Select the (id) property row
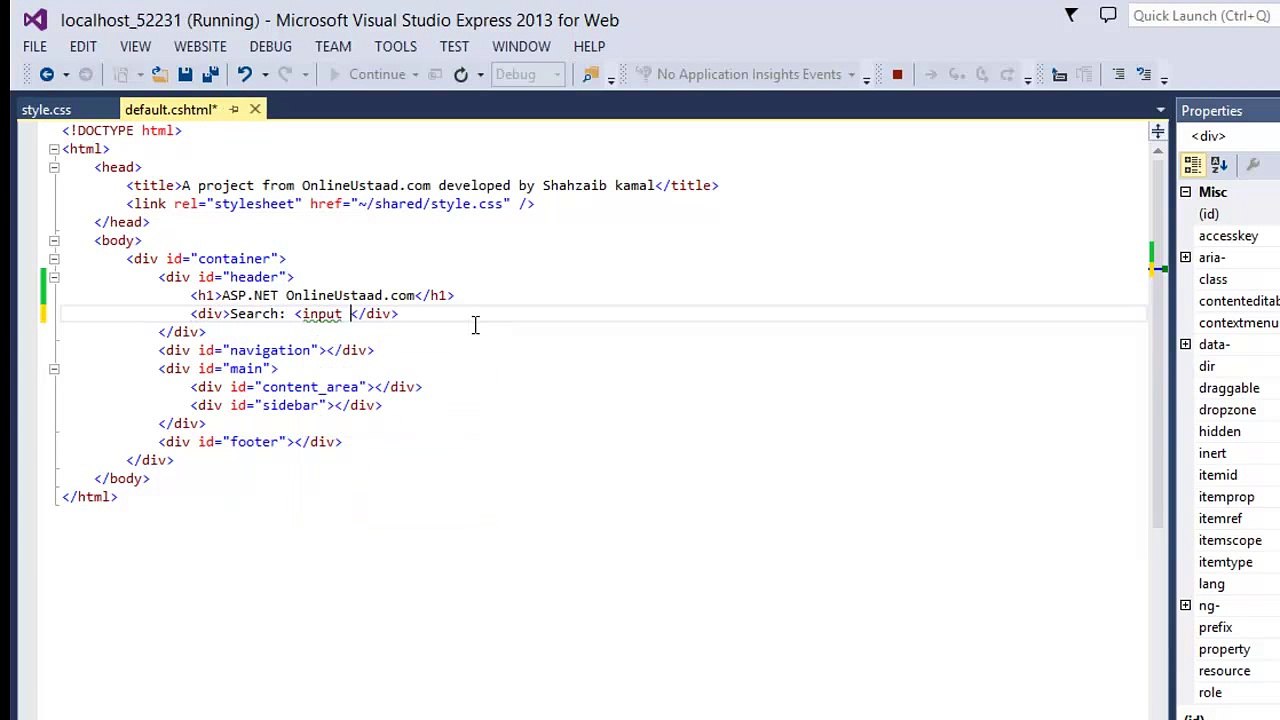This screenshot has height=720, width=1280. coord(1229,214)
